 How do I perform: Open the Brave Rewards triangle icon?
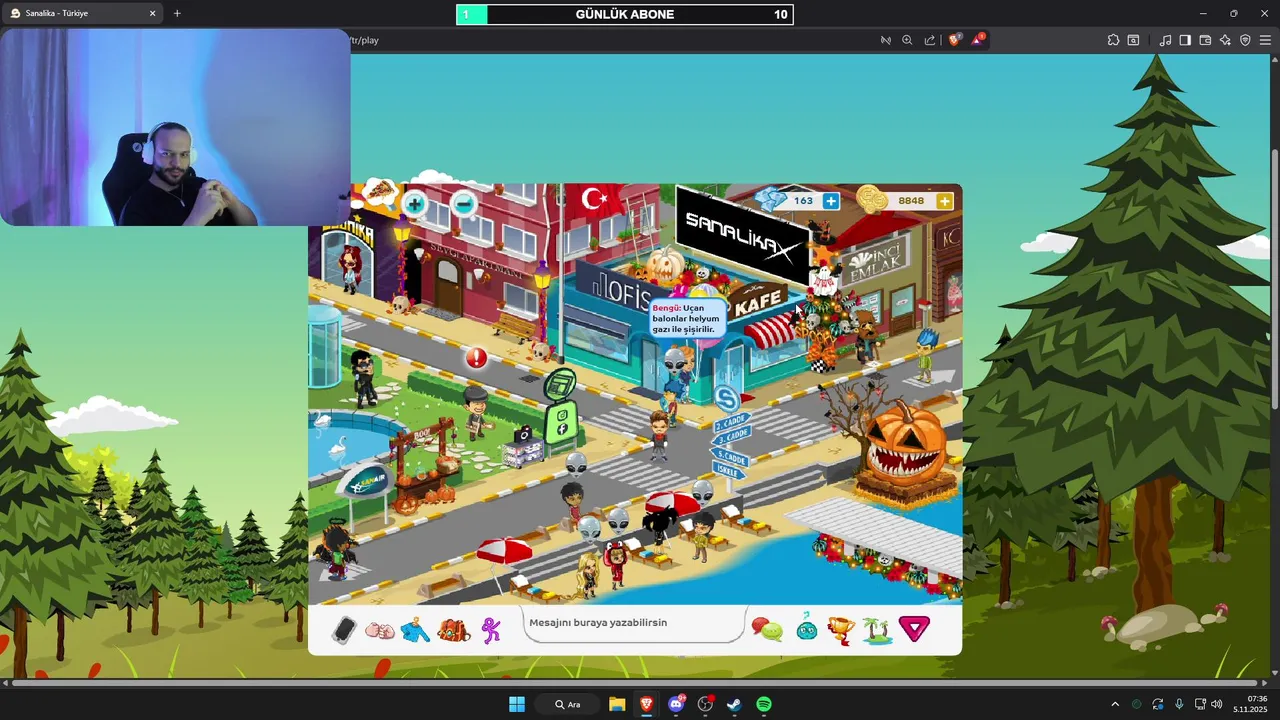pos(978,40)
